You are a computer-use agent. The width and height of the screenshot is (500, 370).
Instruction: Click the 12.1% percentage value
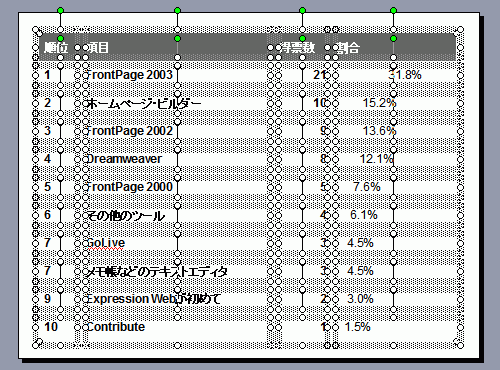pos(377,159)
